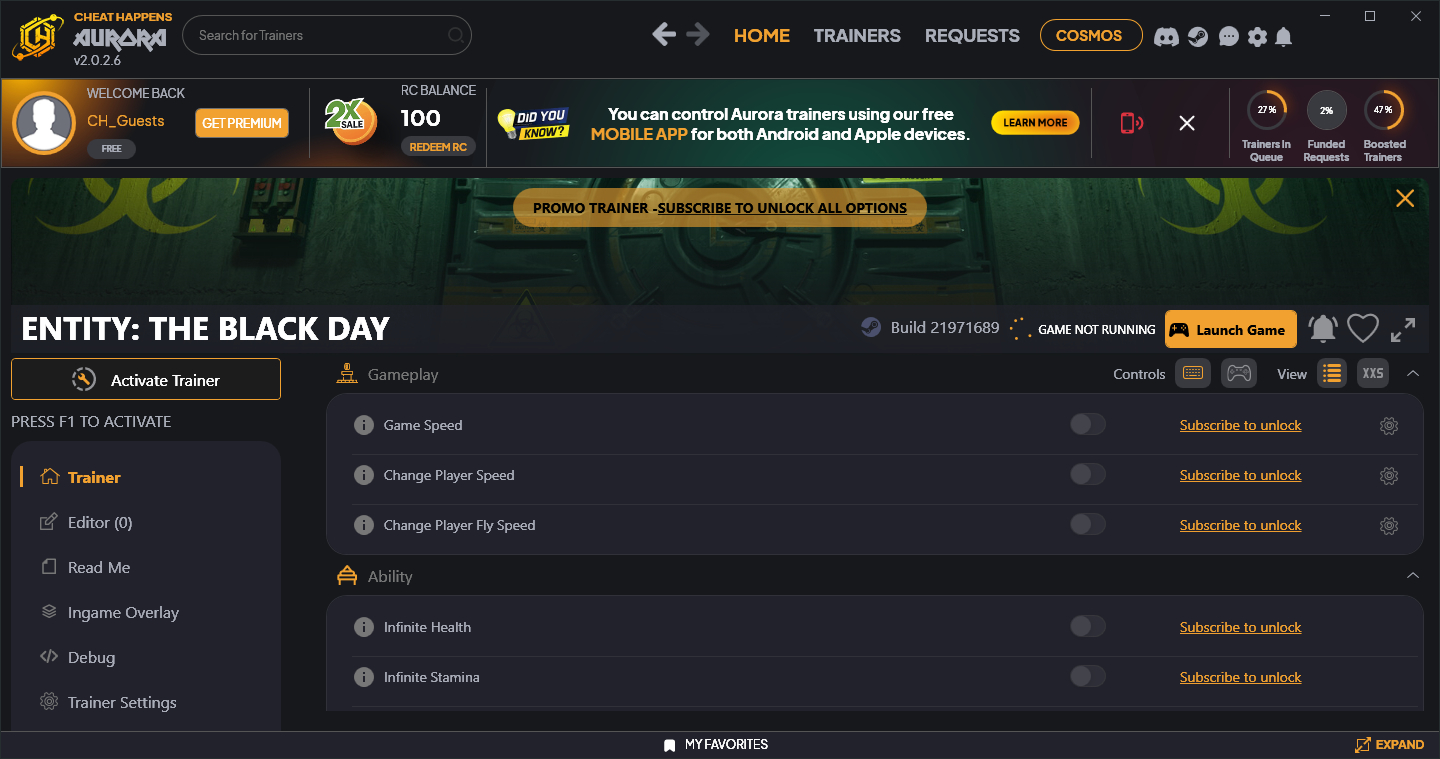Click the Search for Trainers field
The height and width of the screenshot is (759, 1440).
tap(327, 35)
